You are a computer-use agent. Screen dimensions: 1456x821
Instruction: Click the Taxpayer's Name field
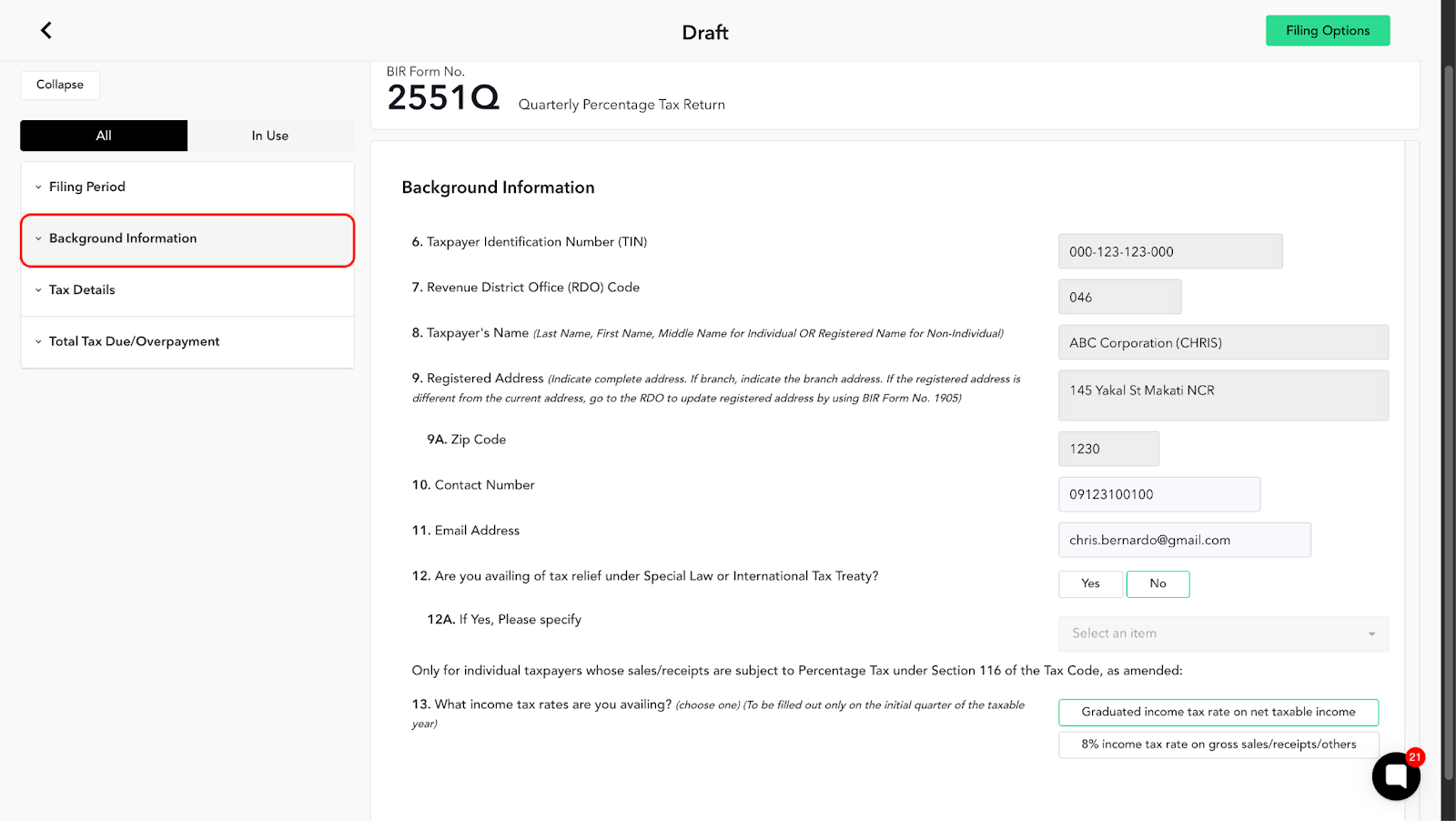point(1223,342)
